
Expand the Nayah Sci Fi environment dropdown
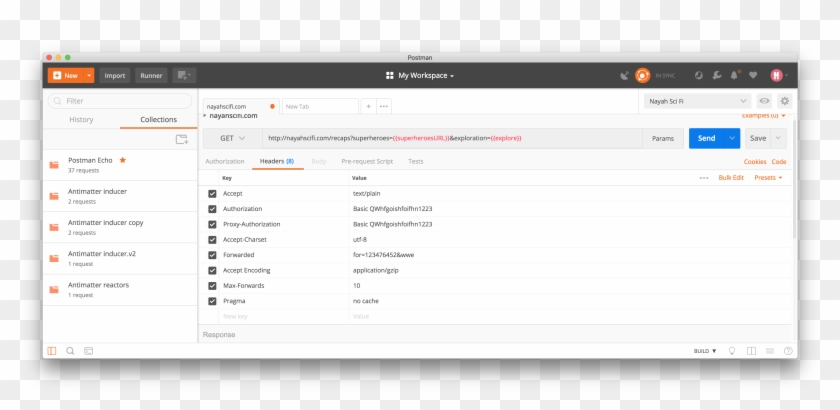pyautogui.click(x=697, y=101)
